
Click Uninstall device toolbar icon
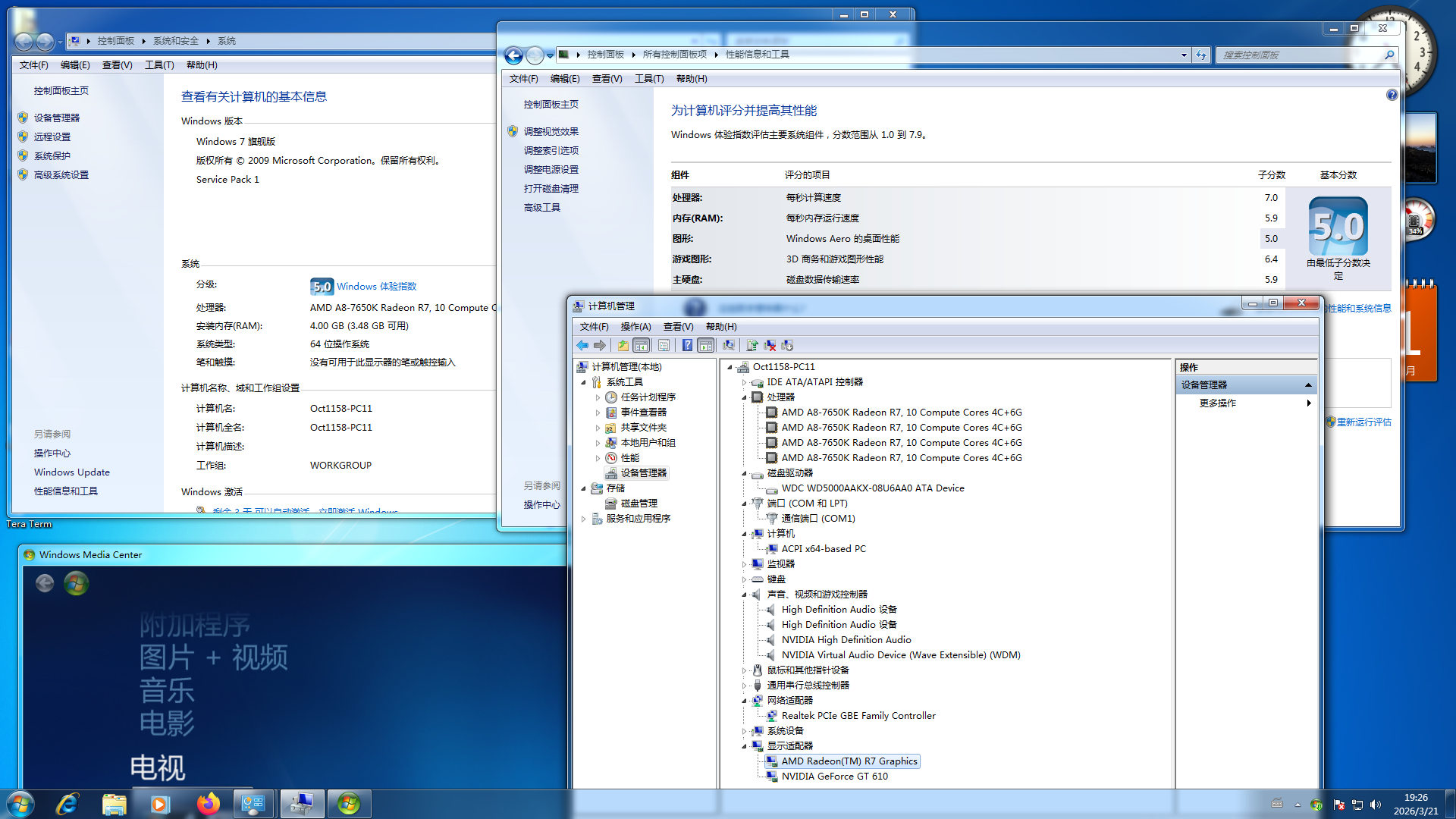point(770,346)
